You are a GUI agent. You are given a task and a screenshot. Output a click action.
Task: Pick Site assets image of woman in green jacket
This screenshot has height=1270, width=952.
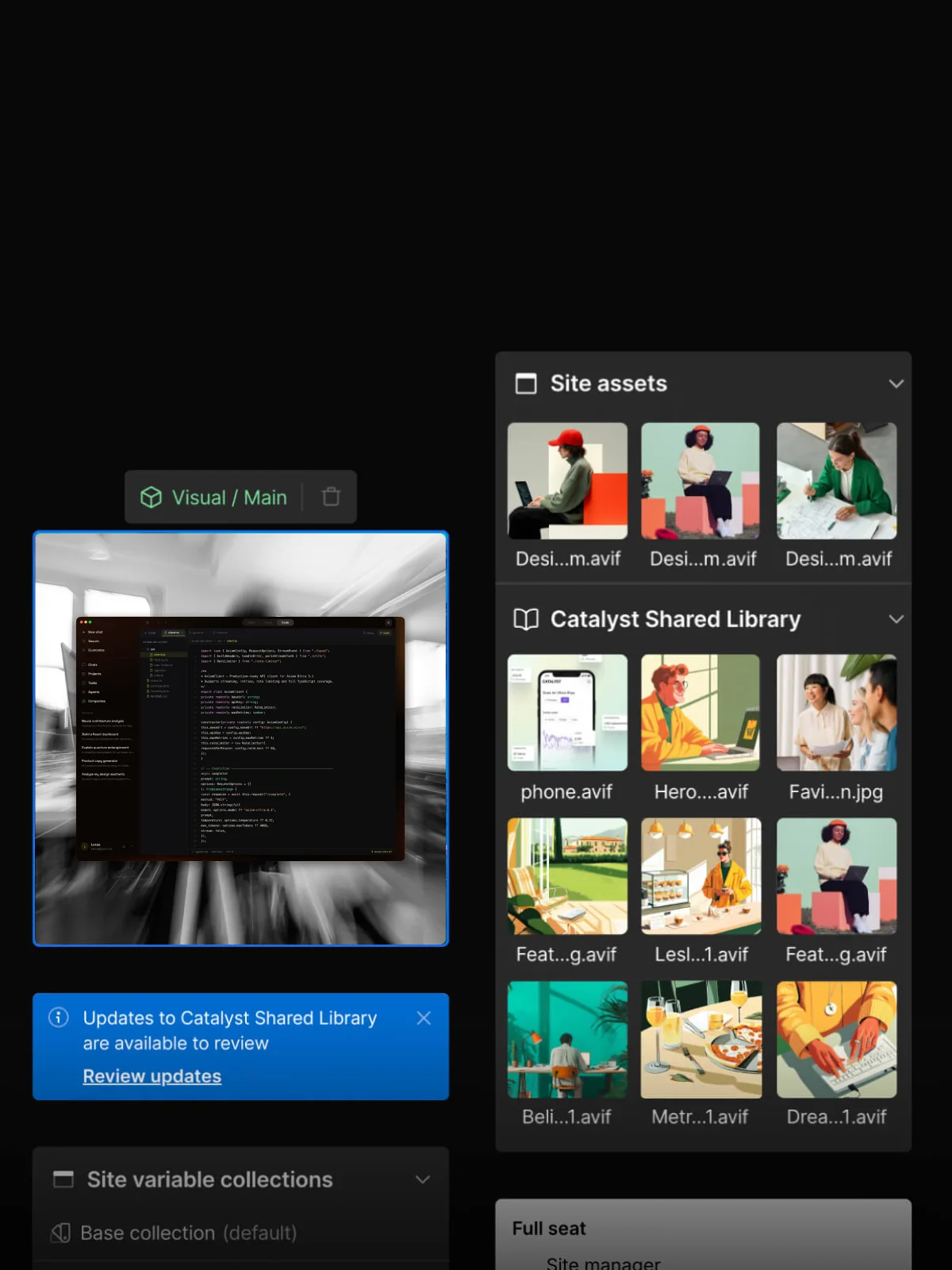(x=837, y=481)
